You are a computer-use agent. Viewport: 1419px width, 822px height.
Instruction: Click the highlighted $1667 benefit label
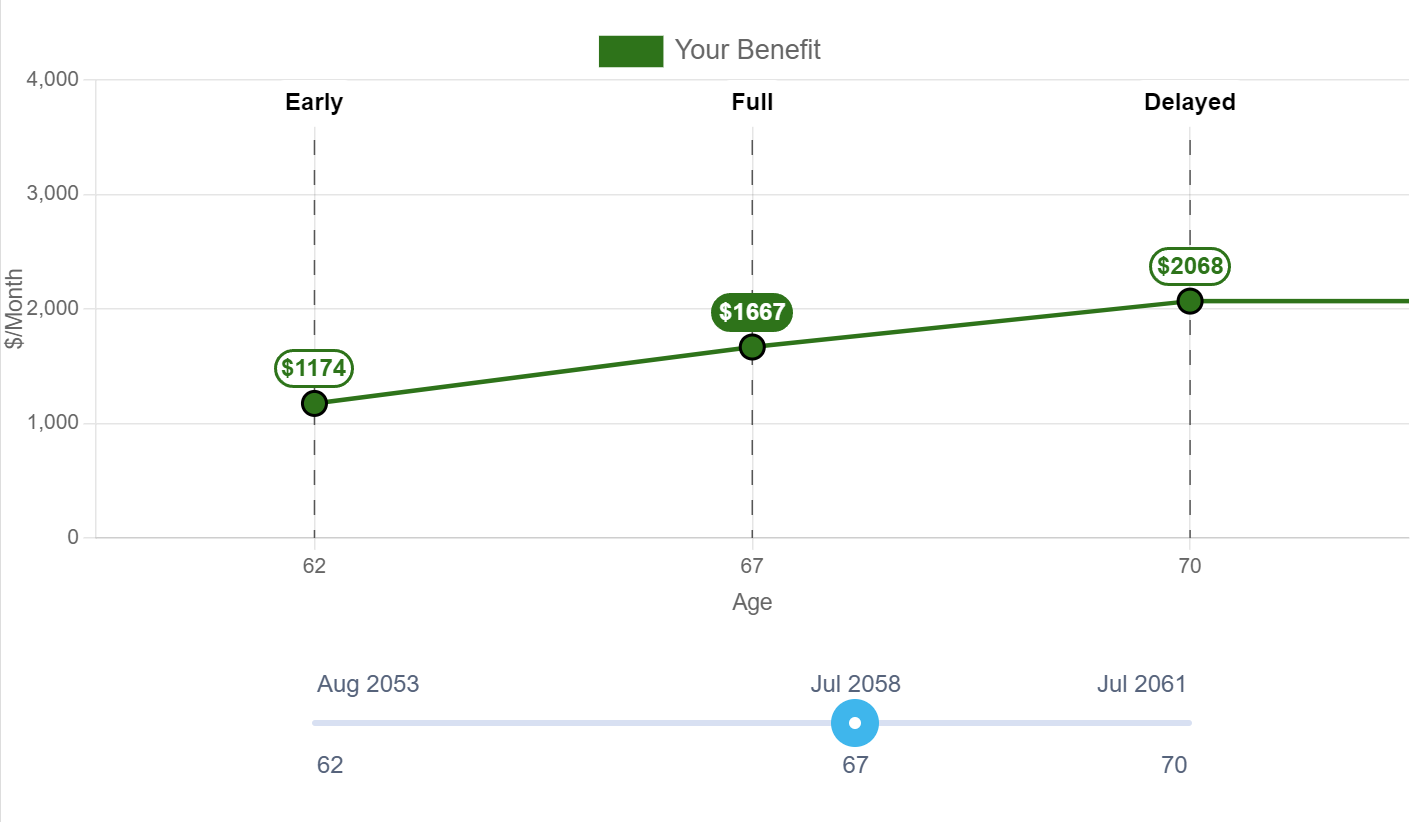tap(752, 312)
